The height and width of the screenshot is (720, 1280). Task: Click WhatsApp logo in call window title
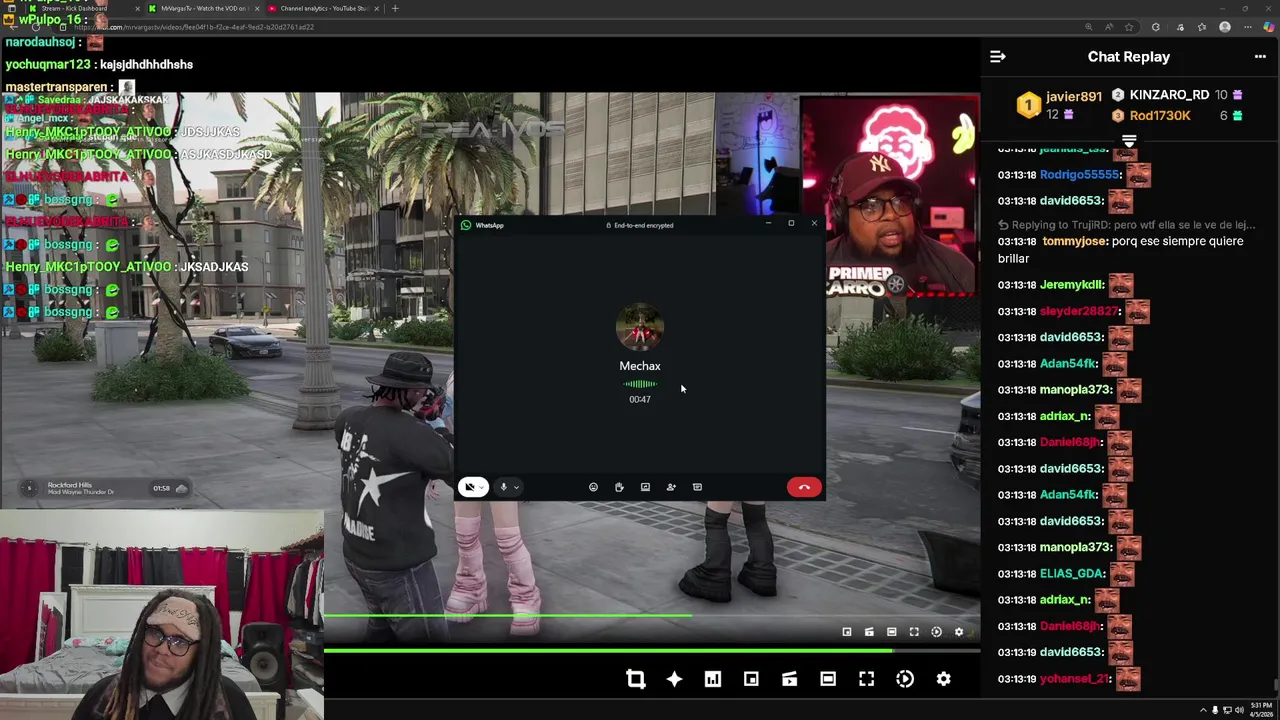coord(466,225)
